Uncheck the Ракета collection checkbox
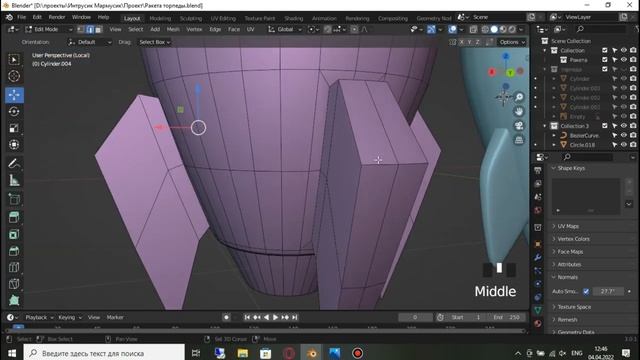Screen dimensions: 640x360 605,60
